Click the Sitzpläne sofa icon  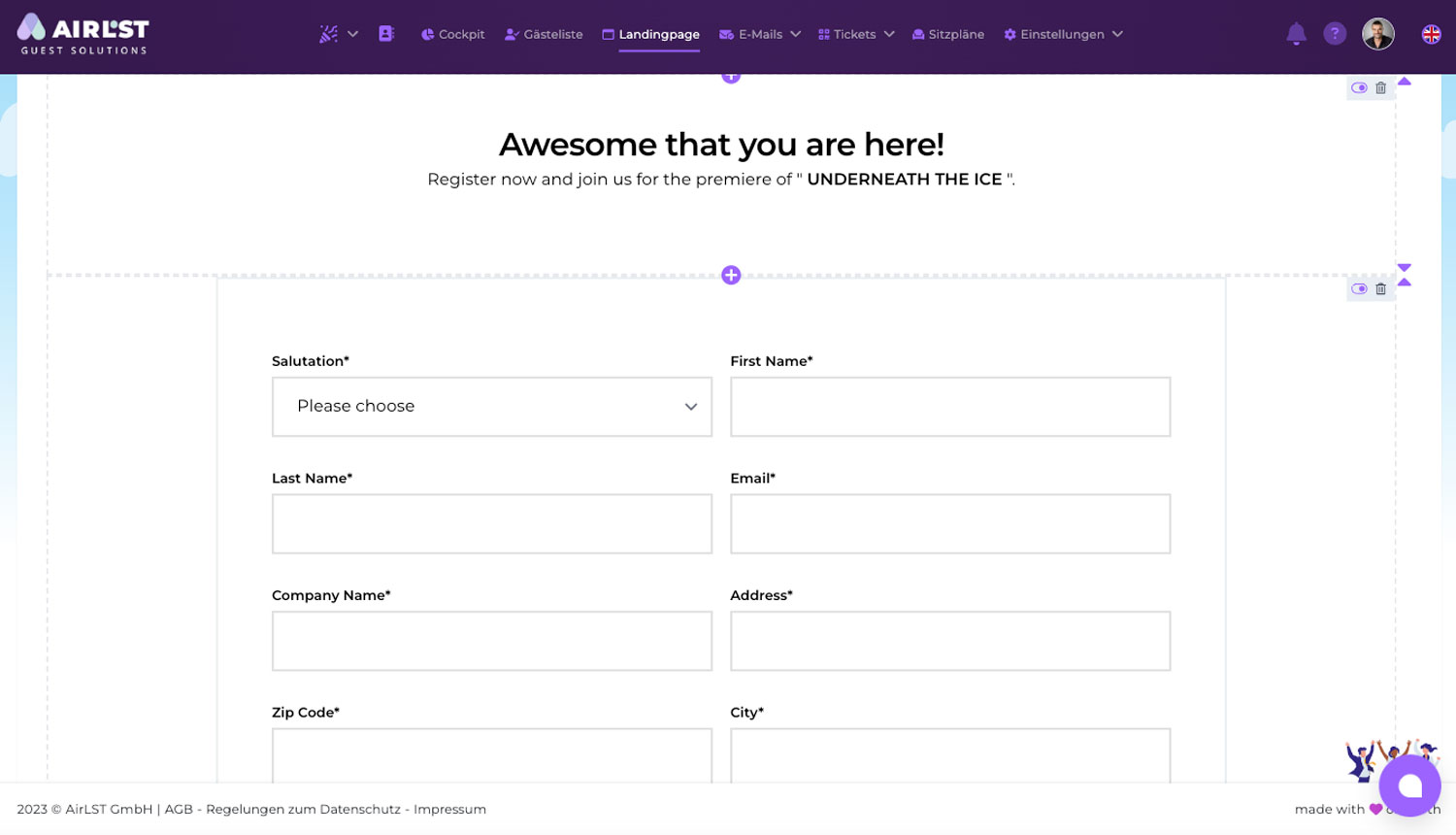pyautogui.click(x=918, y=34)
